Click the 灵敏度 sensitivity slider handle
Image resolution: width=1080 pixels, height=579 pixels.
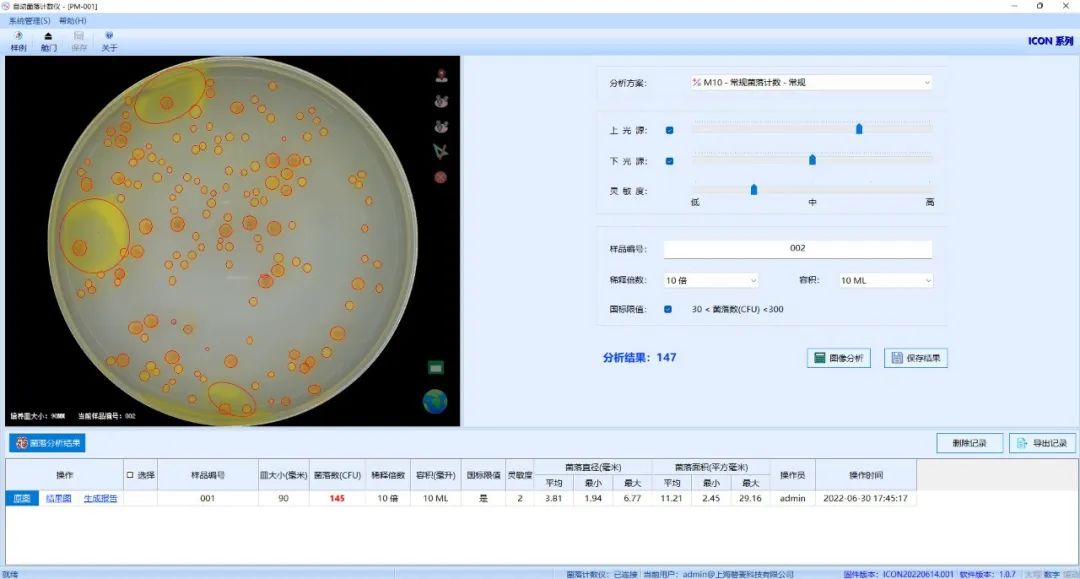click(754, 189)
